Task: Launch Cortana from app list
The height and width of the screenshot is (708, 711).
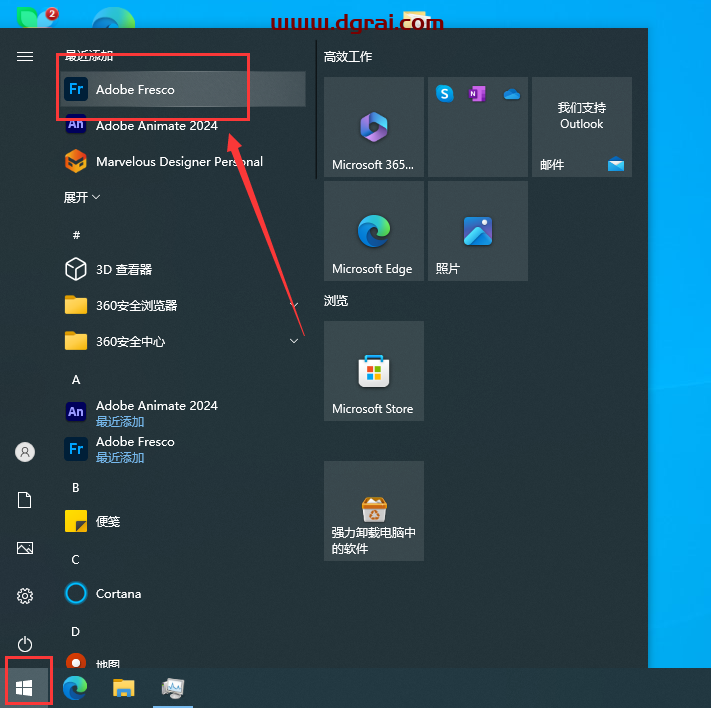Action: click(118, 593)
